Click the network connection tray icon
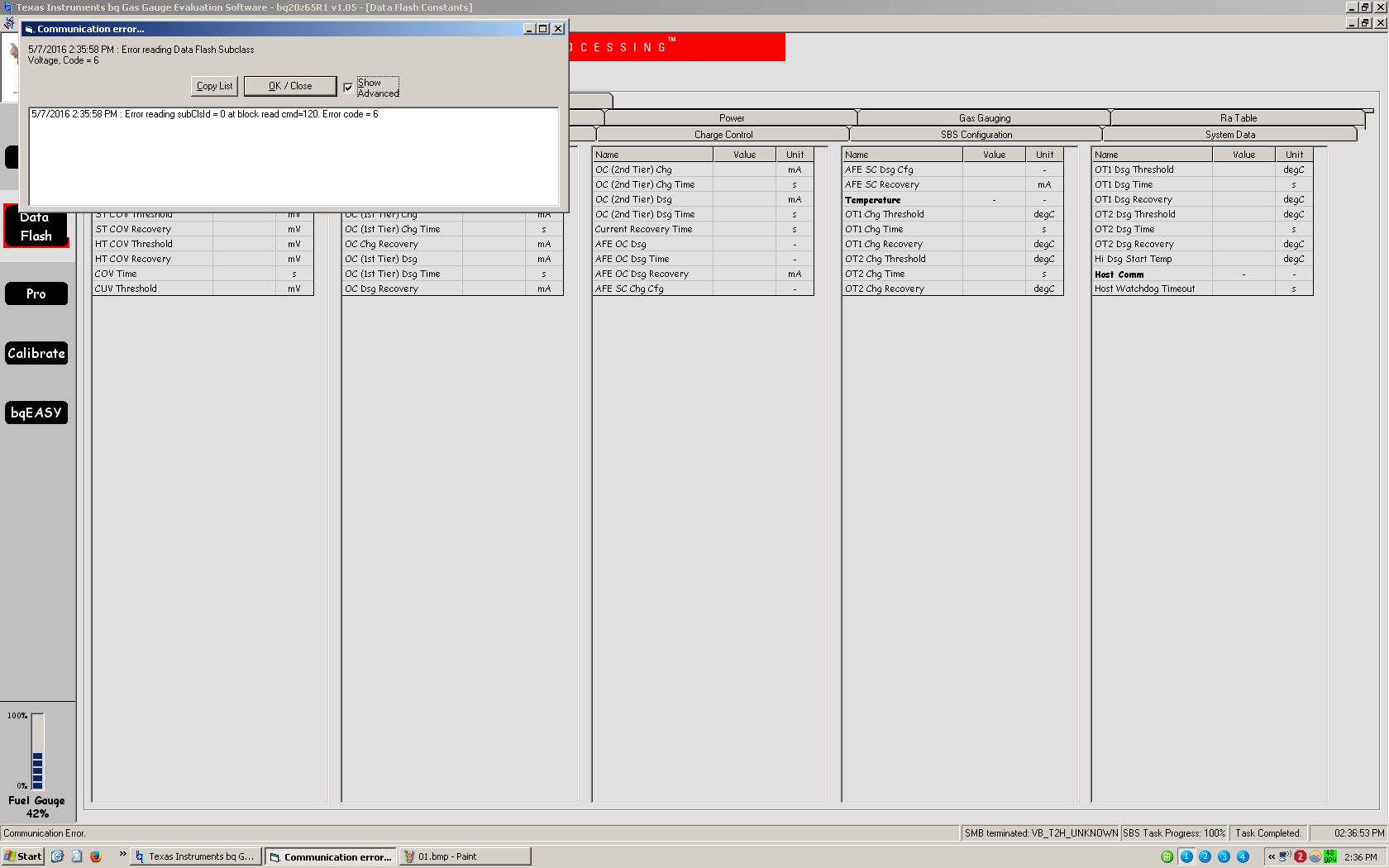 coord(1285,856)
